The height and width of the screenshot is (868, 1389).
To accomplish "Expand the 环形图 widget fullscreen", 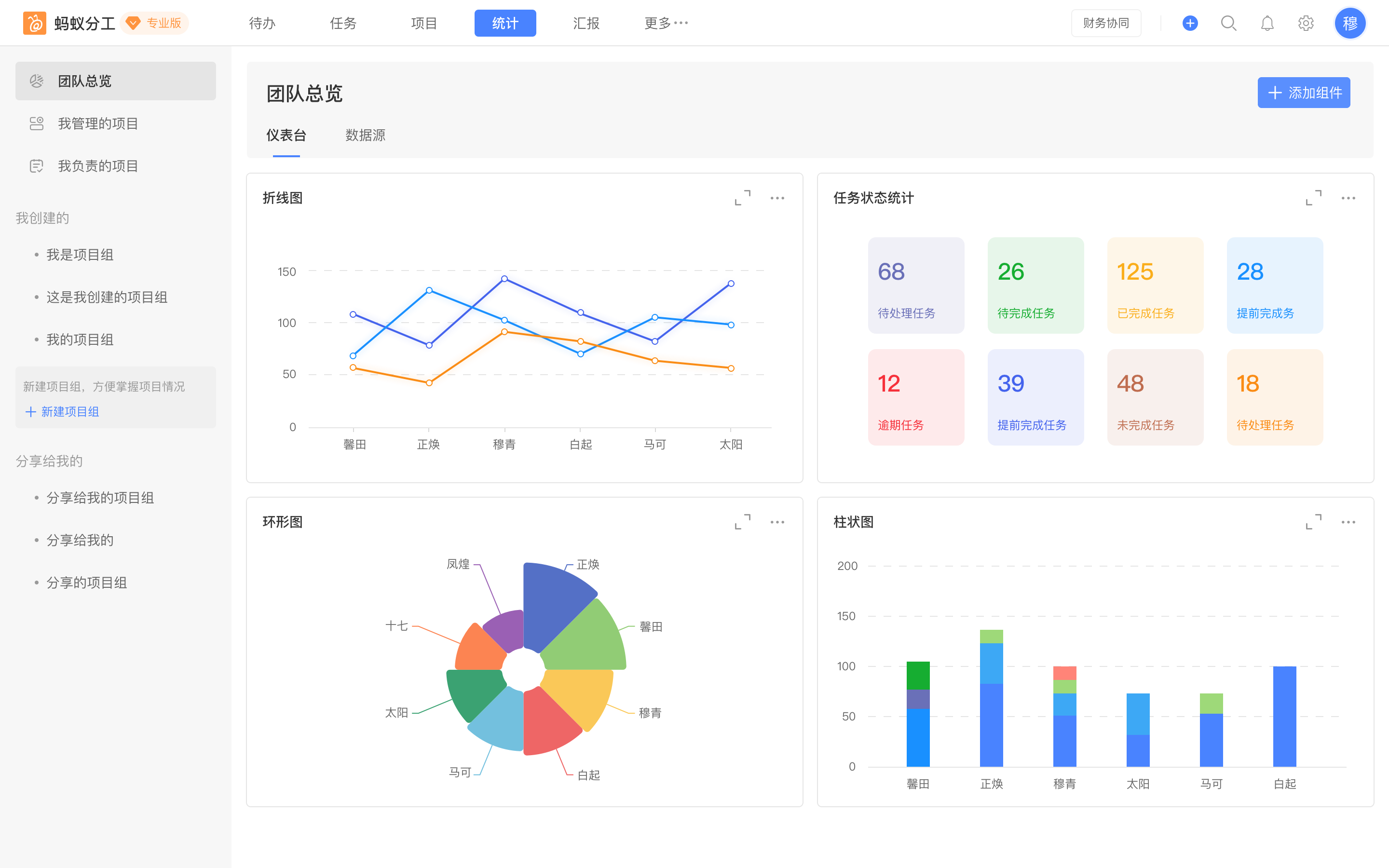I will (x=743, y=522).
